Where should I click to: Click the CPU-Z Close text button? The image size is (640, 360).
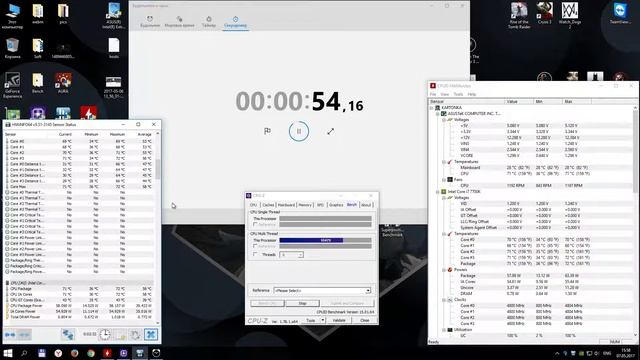[x=364, y=320]
